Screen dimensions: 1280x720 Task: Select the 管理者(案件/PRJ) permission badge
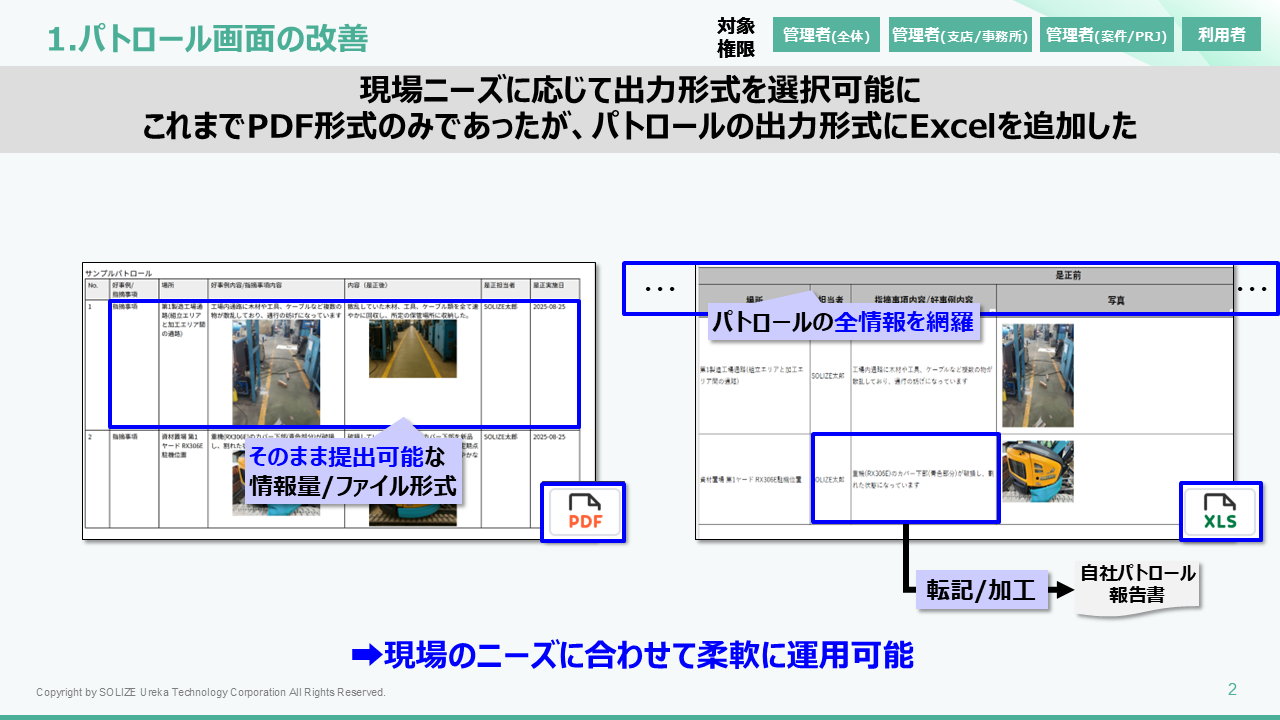1106,35
